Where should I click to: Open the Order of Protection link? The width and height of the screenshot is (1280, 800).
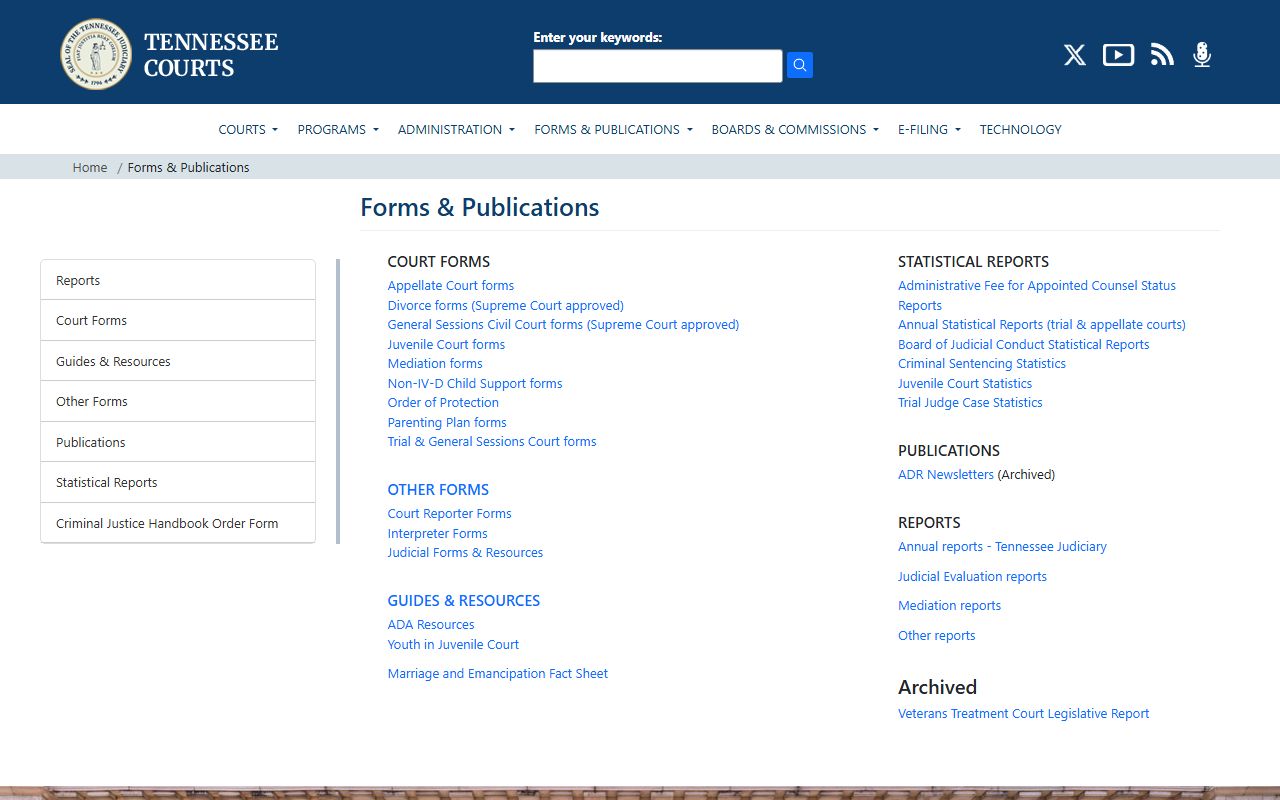pyautogui.click(x=443, y=402)
